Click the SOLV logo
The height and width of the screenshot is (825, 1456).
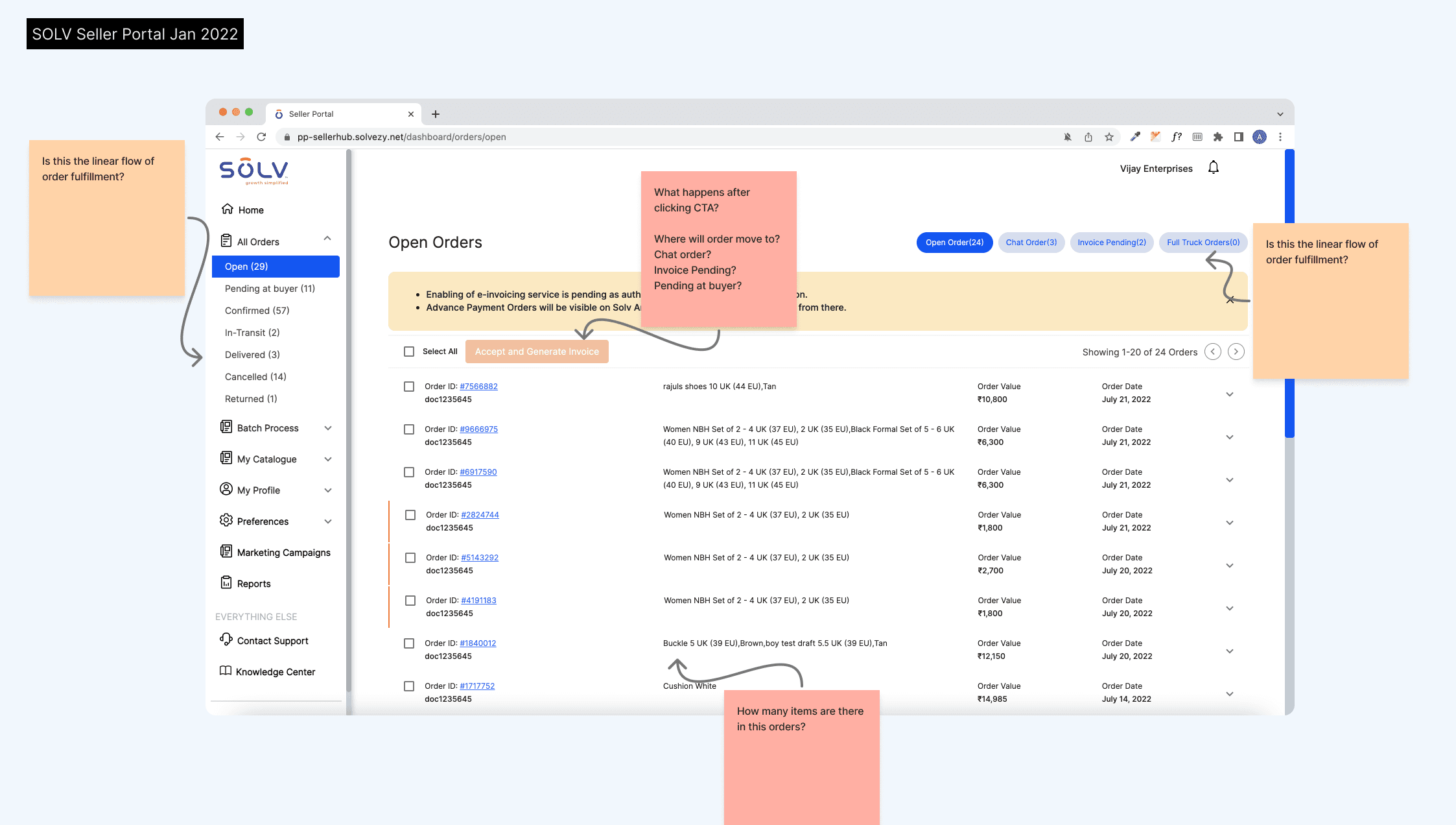pyautogui.click(x=254, y=171)
